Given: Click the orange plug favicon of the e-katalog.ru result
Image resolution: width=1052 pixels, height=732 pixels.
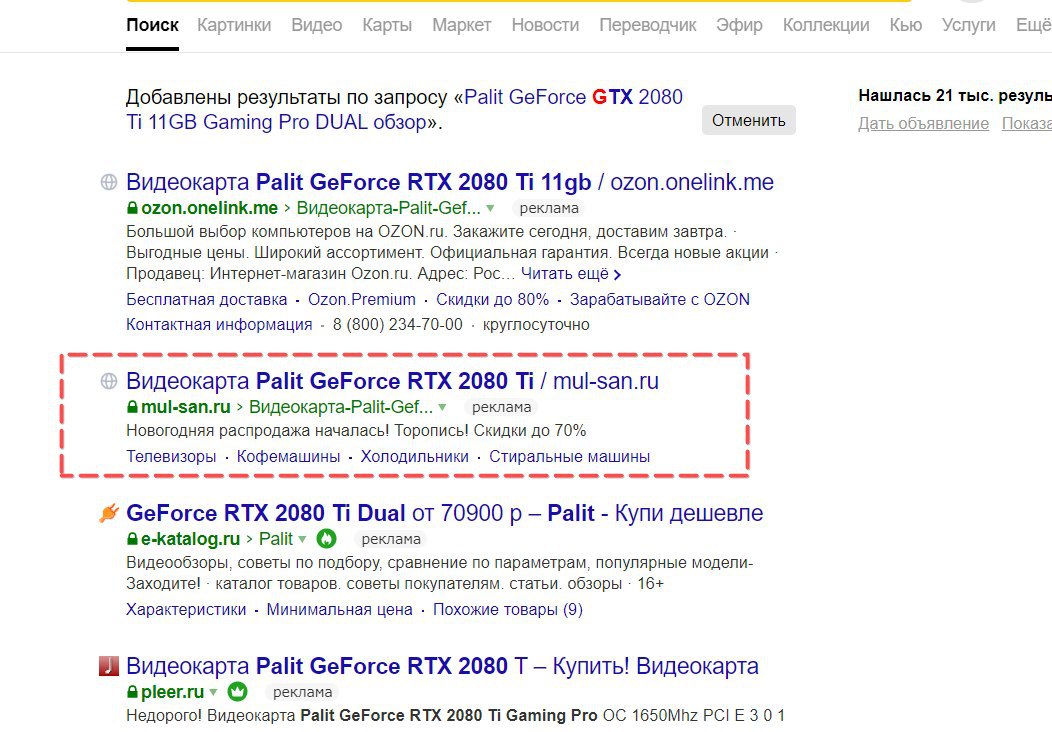Looking at the screenshot, I should (109, 513).
